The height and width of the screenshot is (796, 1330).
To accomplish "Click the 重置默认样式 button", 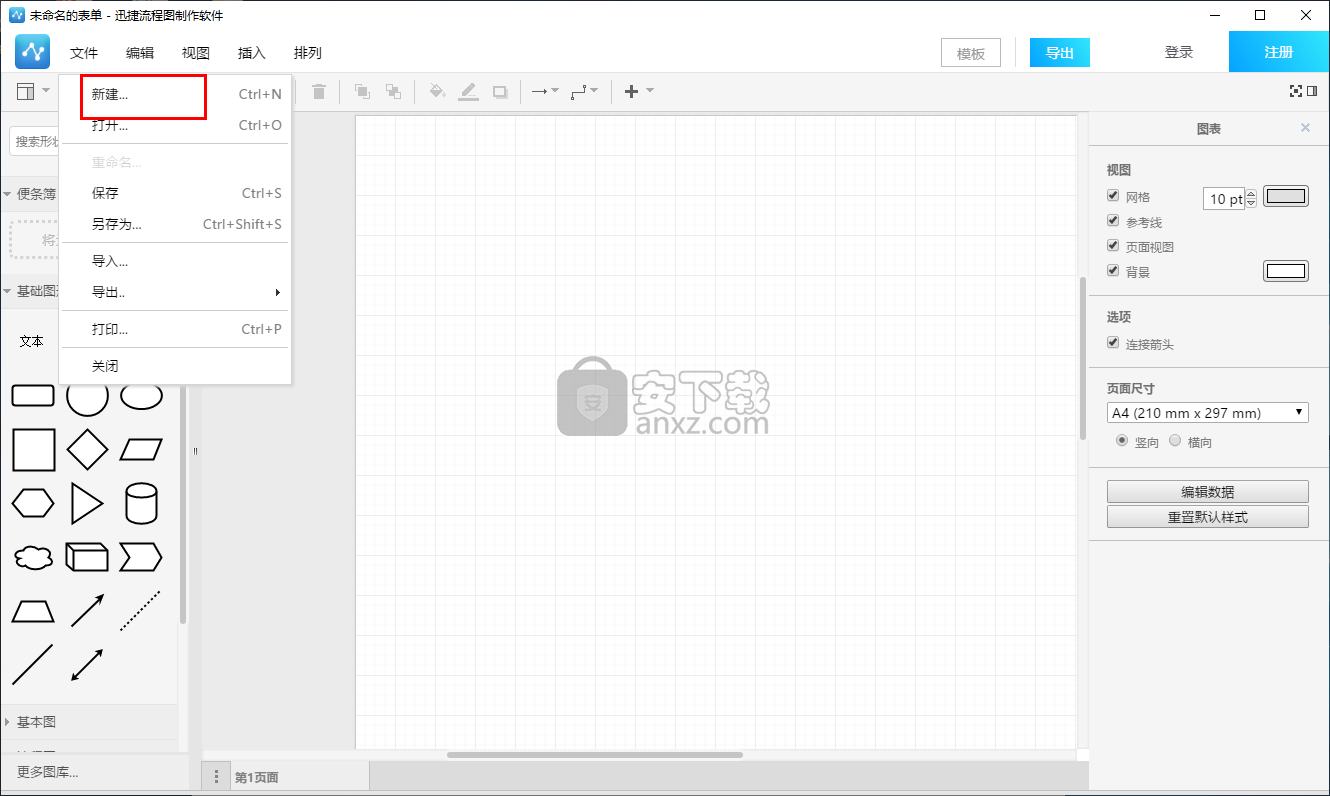I will coord(1208,517).
